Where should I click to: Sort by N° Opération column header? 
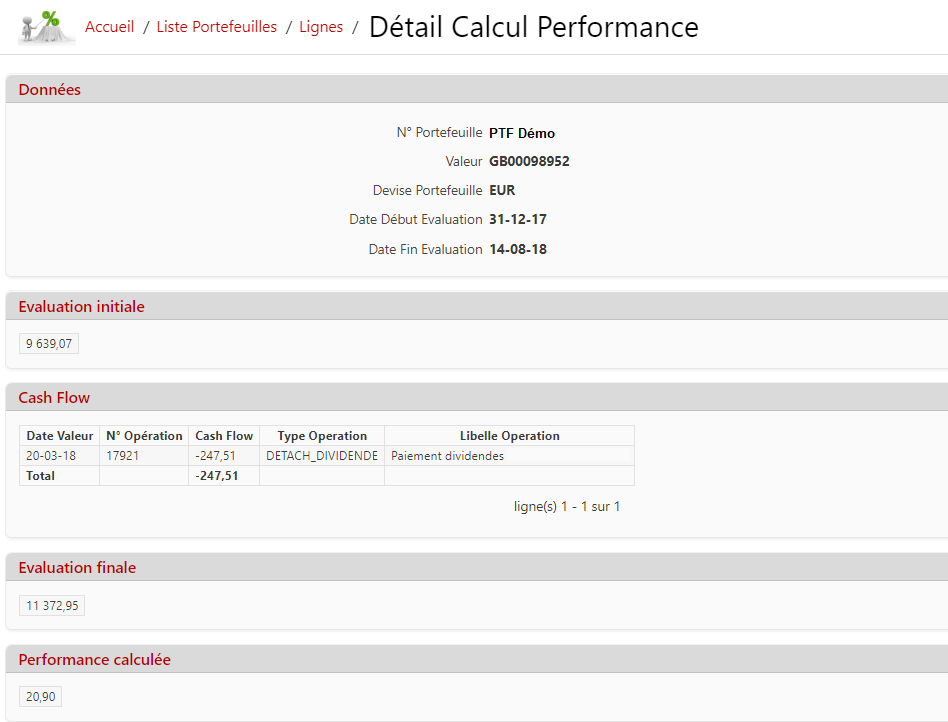[x=144, y=436]
